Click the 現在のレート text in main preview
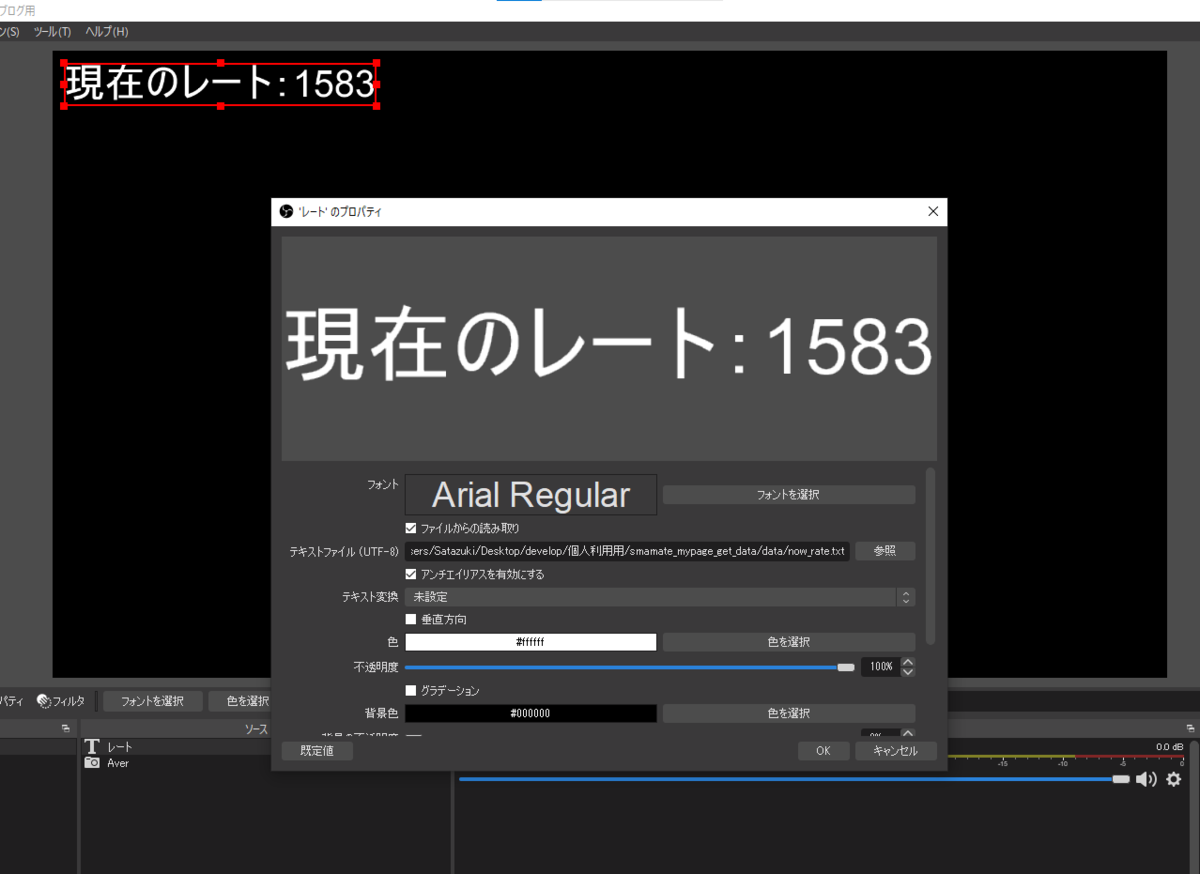 220,83
